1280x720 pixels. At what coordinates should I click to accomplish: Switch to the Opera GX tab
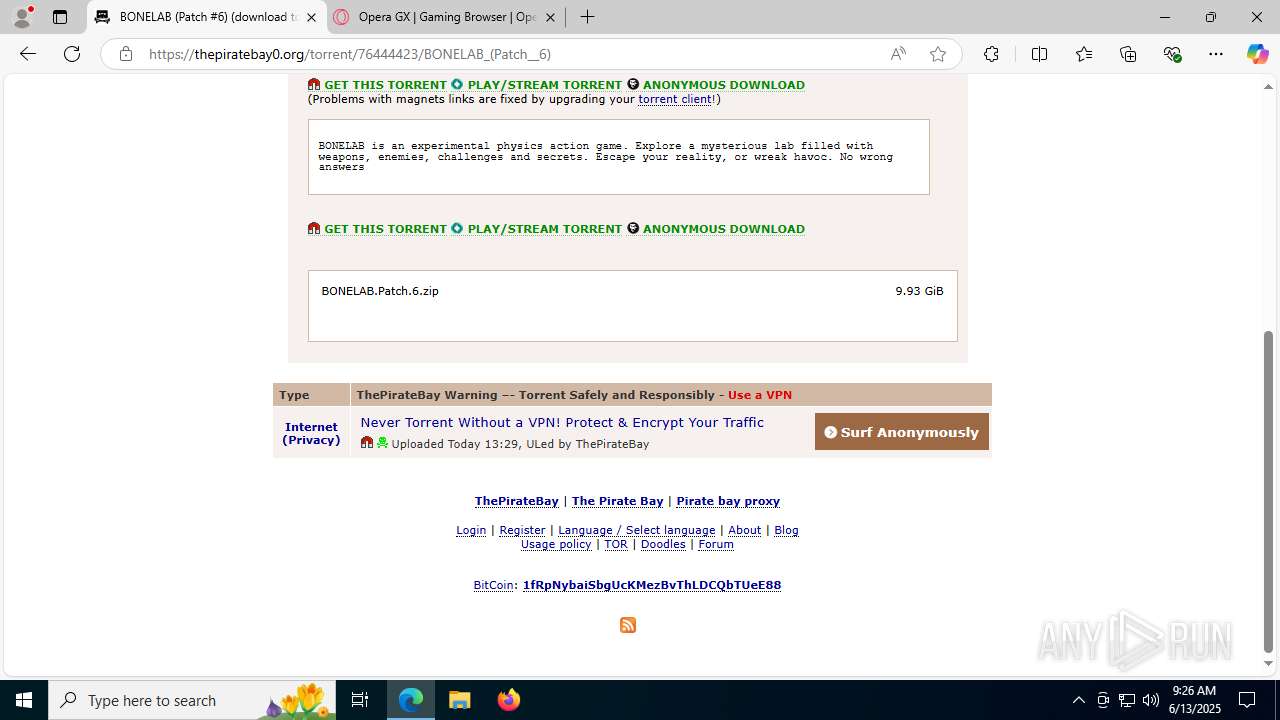(x=446, y=17)
